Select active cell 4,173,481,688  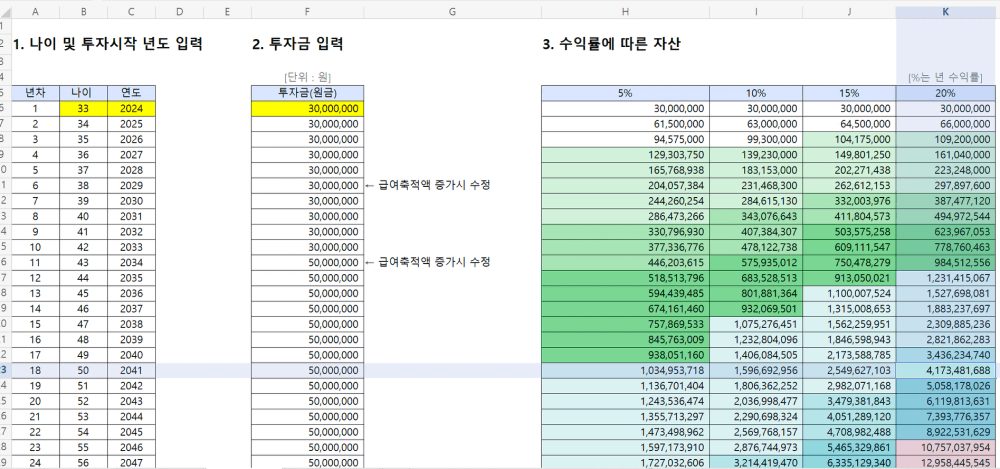pos(946,370)
